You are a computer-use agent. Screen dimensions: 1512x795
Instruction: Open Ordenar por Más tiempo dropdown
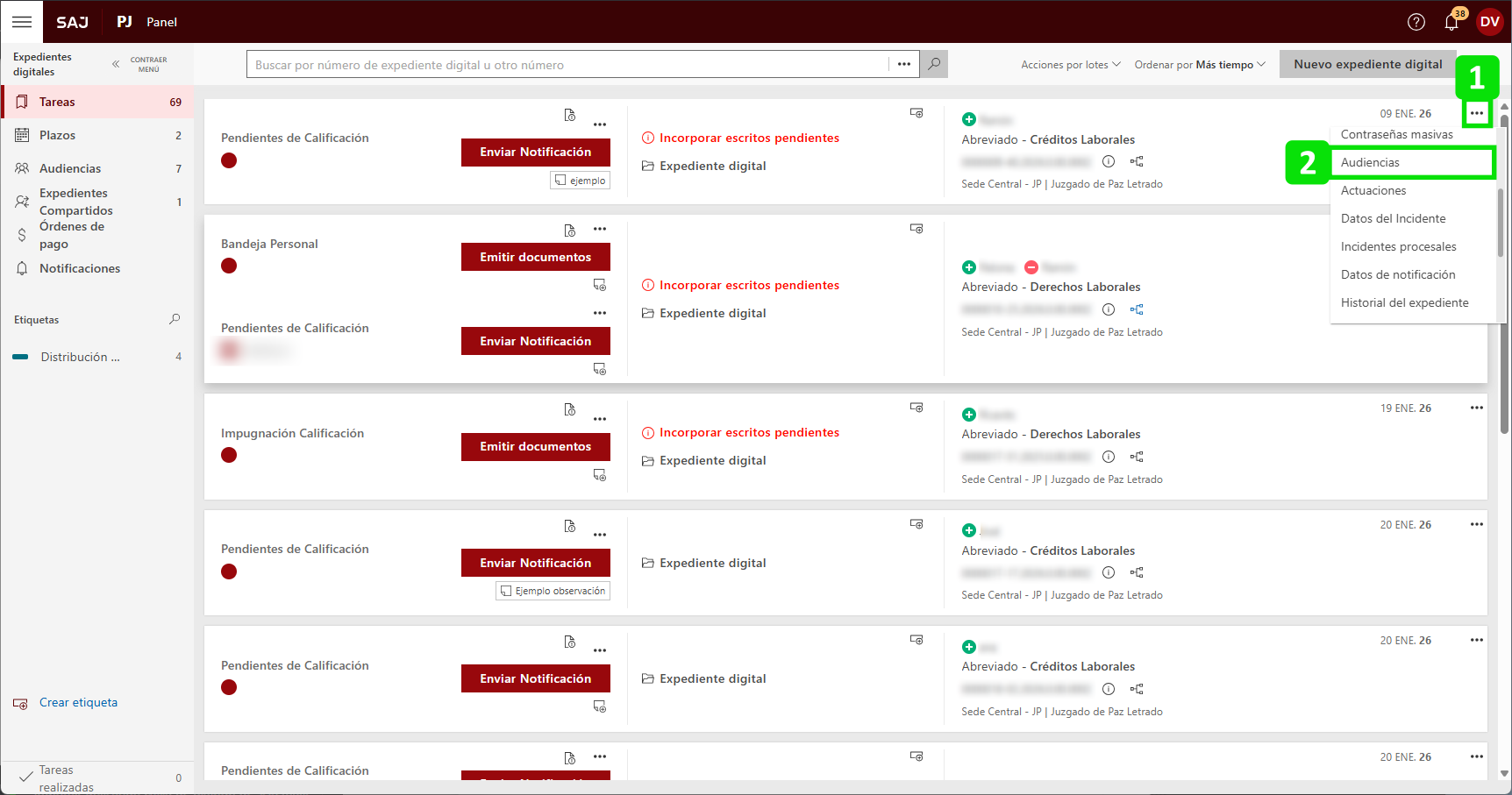coord(1199,65)
